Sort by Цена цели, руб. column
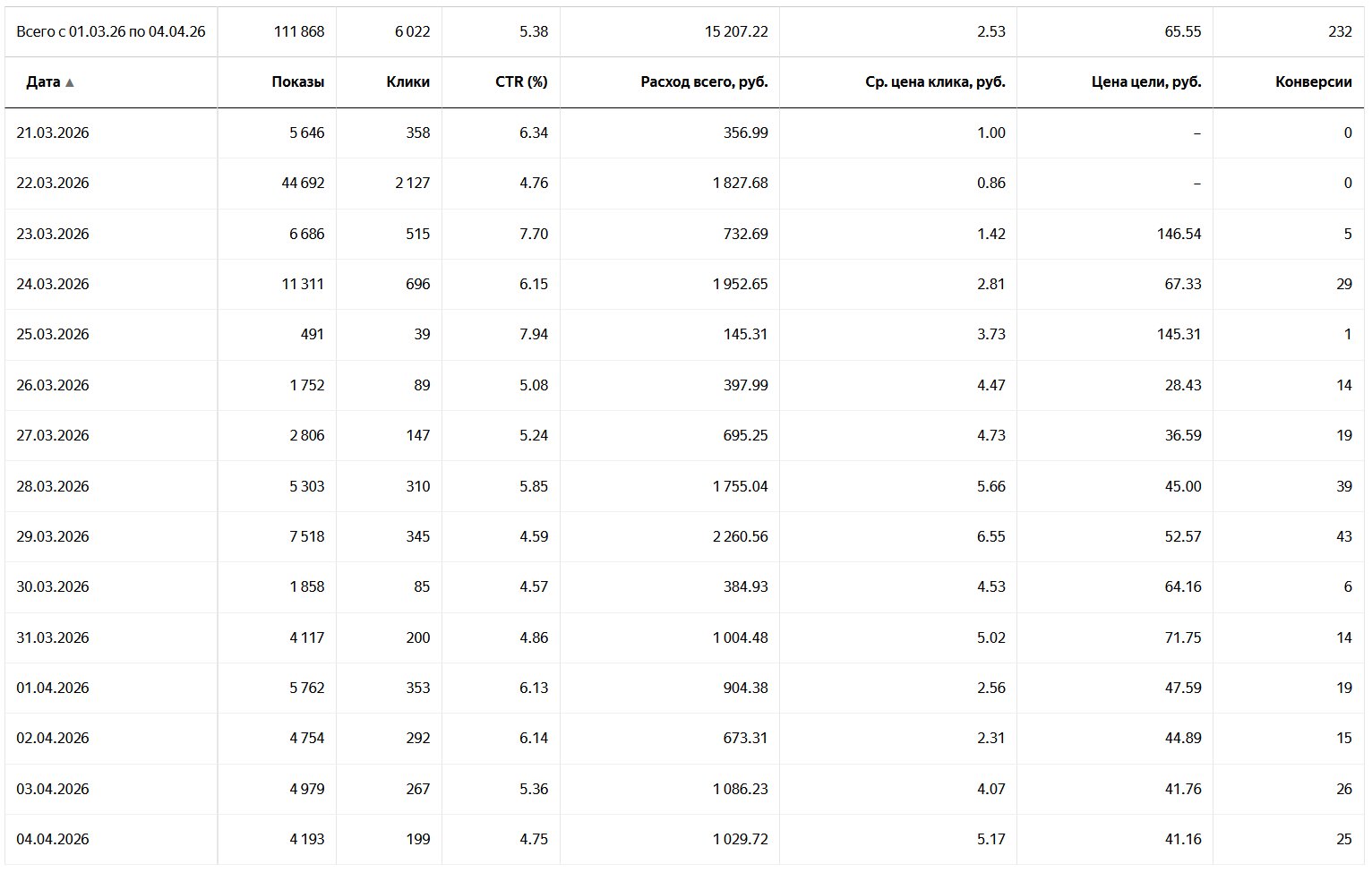 click(x=1146, y=82)
